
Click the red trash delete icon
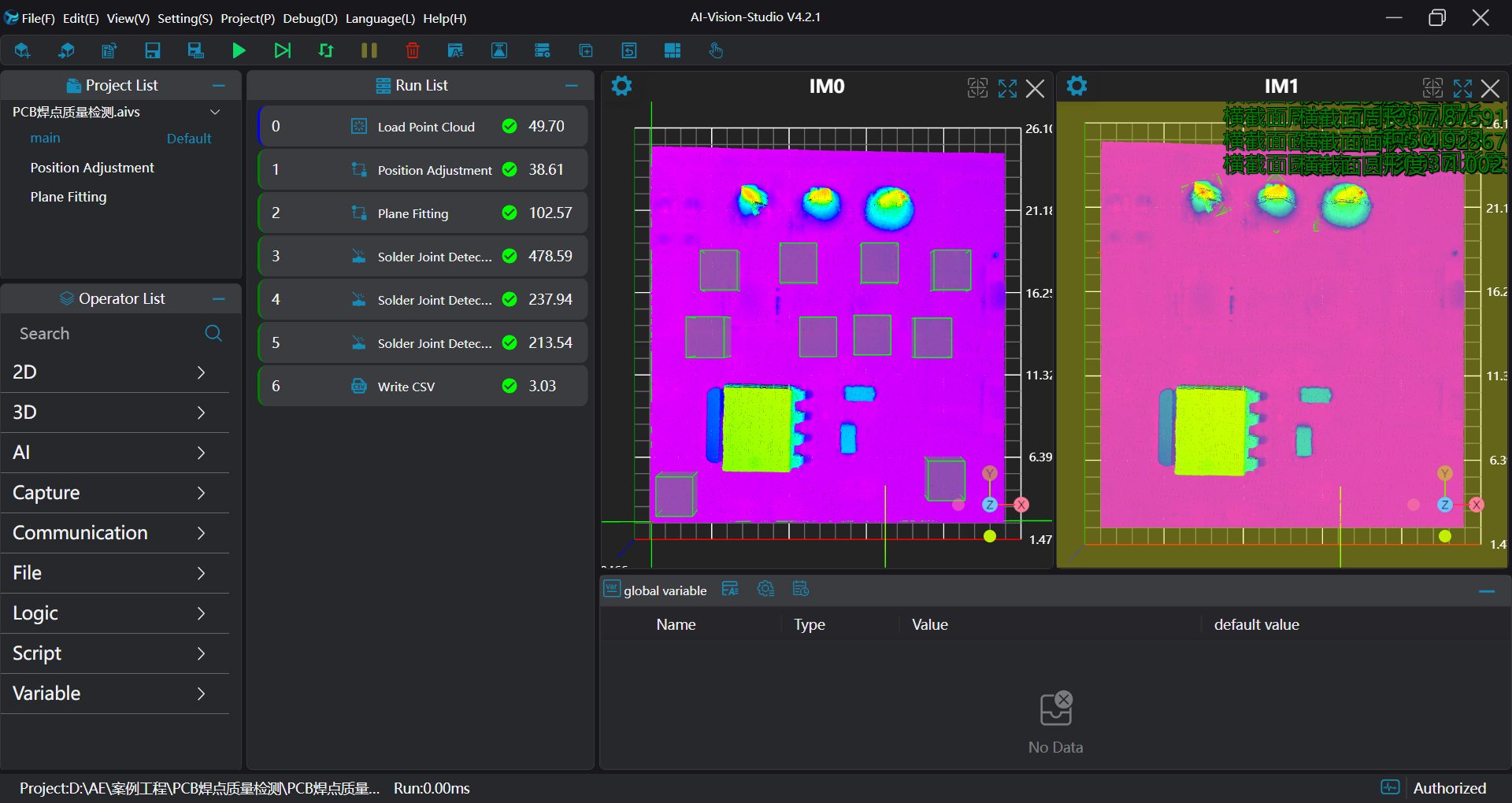[x=412, y=51]
